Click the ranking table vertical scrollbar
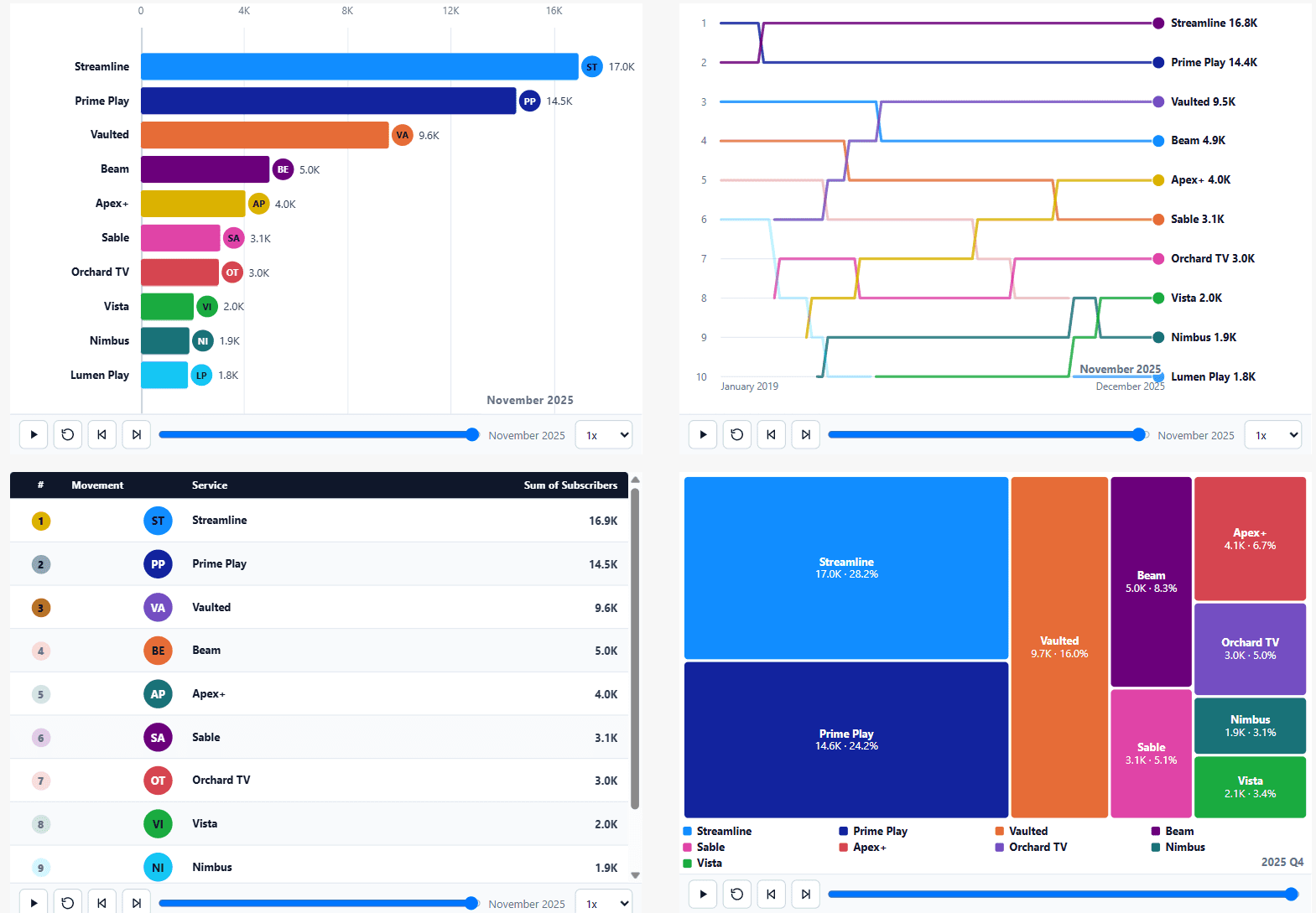This screenshot has width=1316, height=913. point(635,648)
